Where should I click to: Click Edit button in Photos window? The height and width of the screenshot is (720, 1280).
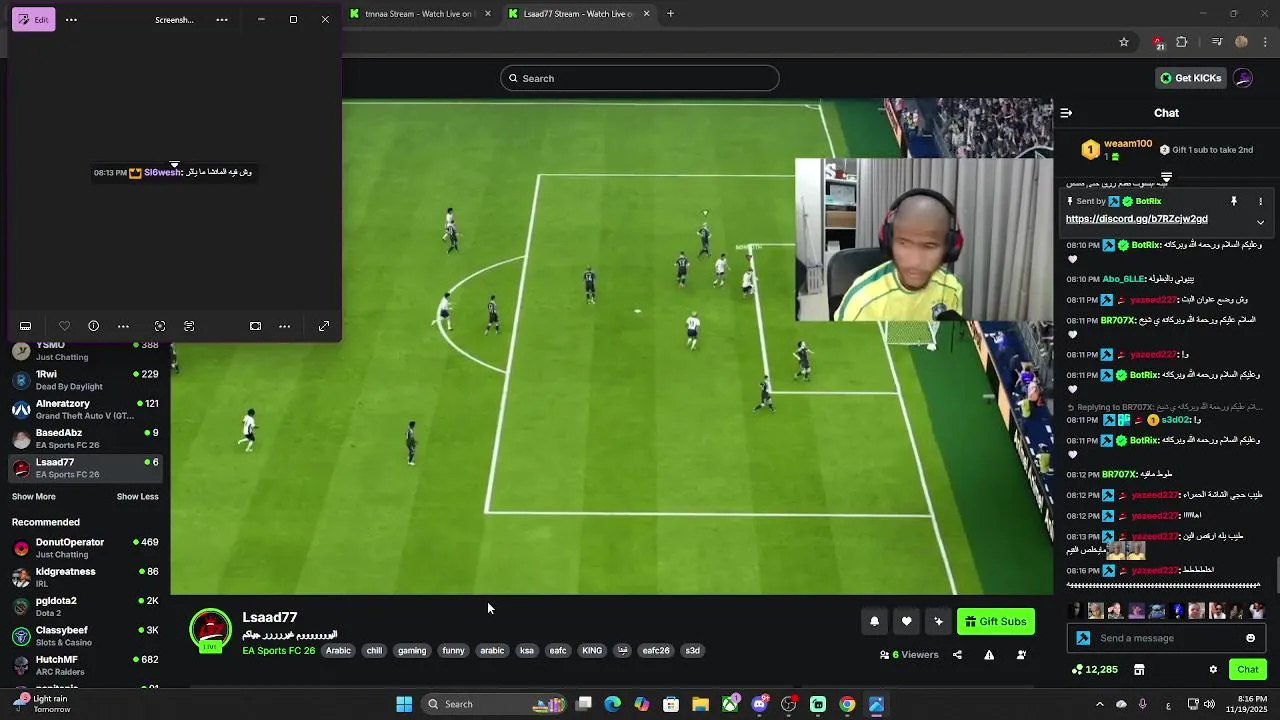point(33,19)
